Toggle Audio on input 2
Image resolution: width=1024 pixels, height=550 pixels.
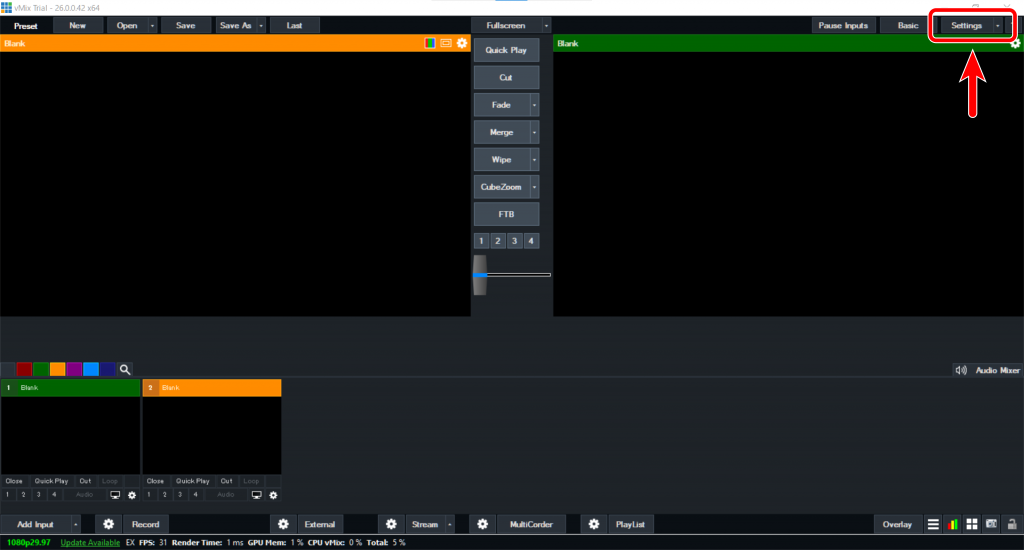(x=226, y=495)
